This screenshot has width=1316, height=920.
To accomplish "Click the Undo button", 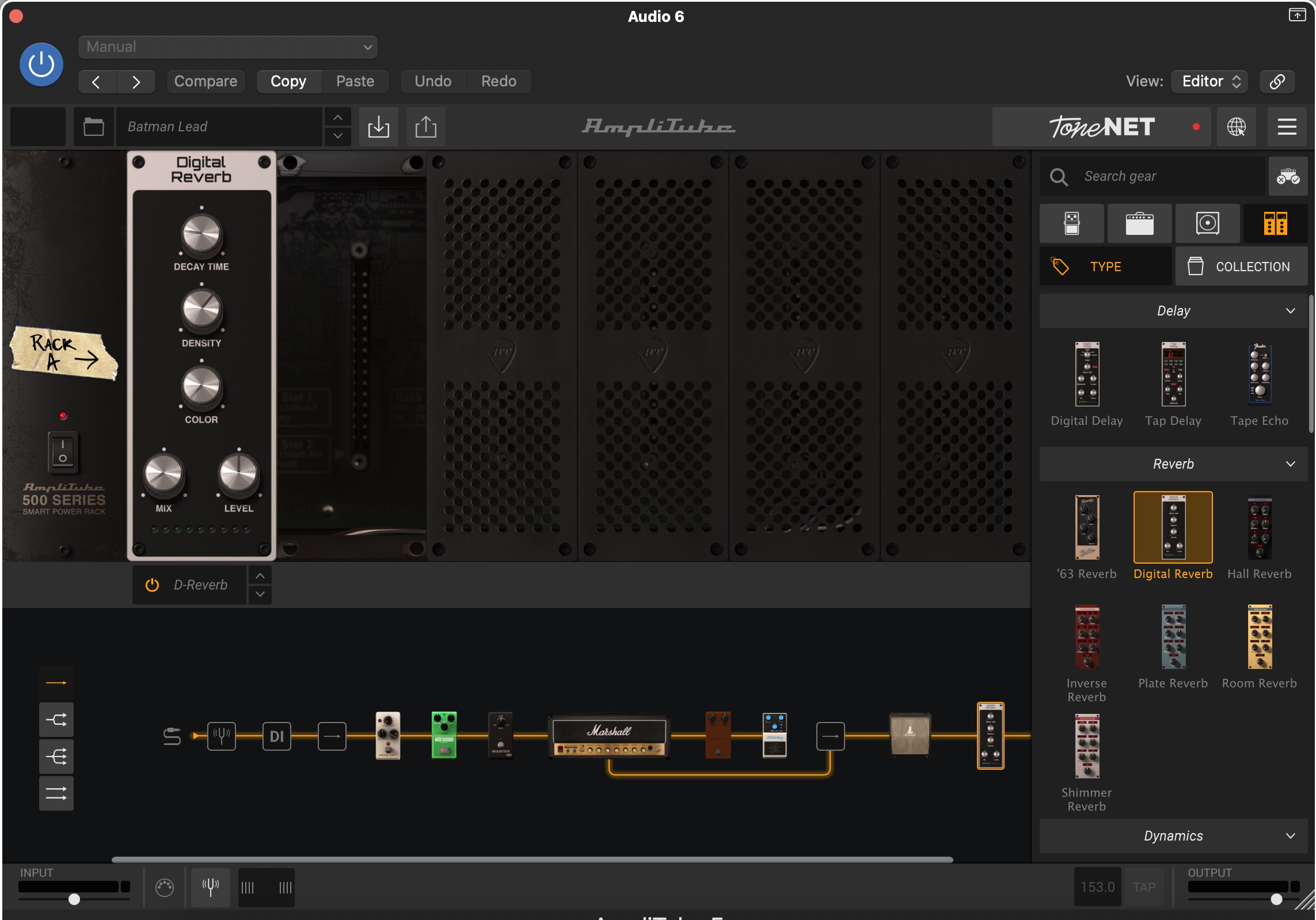I will (x=433, y=81).
